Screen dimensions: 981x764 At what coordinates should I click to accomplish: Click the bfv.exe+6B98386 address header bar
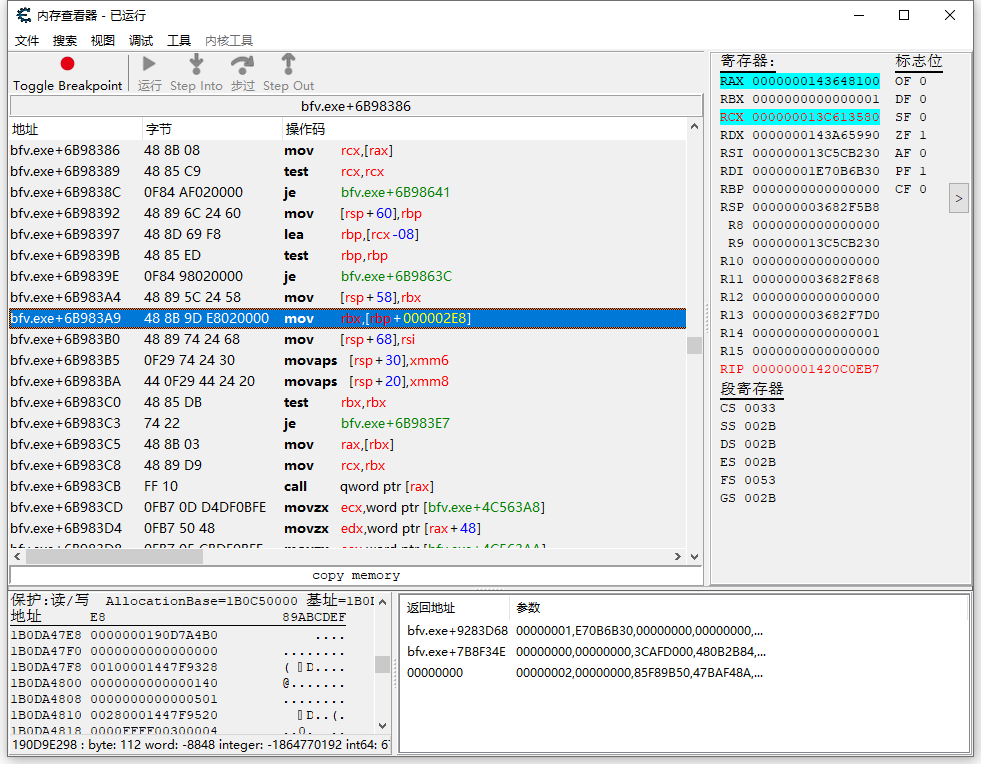[x=356, y=106]
